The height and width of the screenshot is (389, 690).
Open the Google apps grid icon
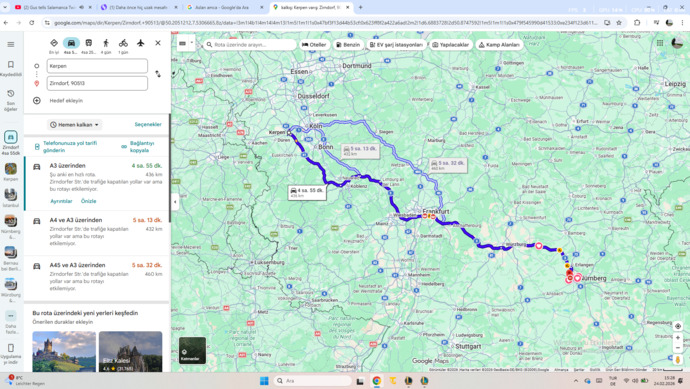click(660, 43)
